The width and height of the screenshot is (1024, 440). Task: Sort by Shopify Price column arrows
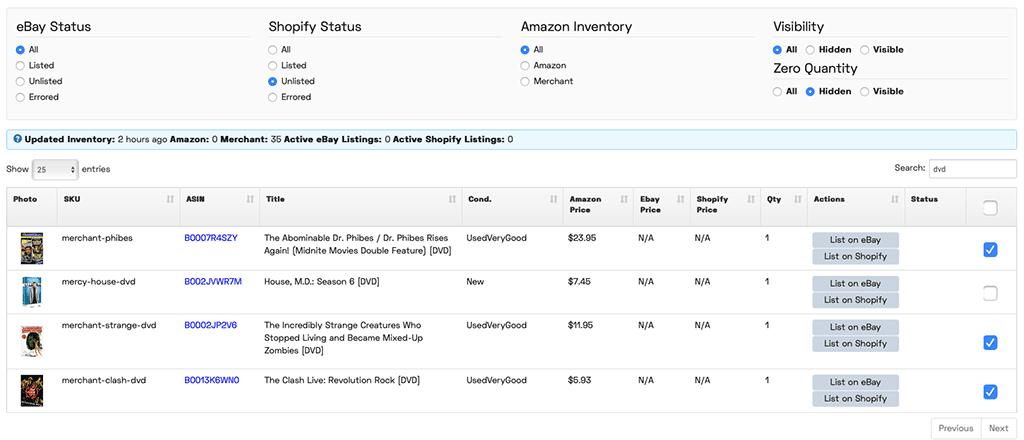tap(751, 200)
